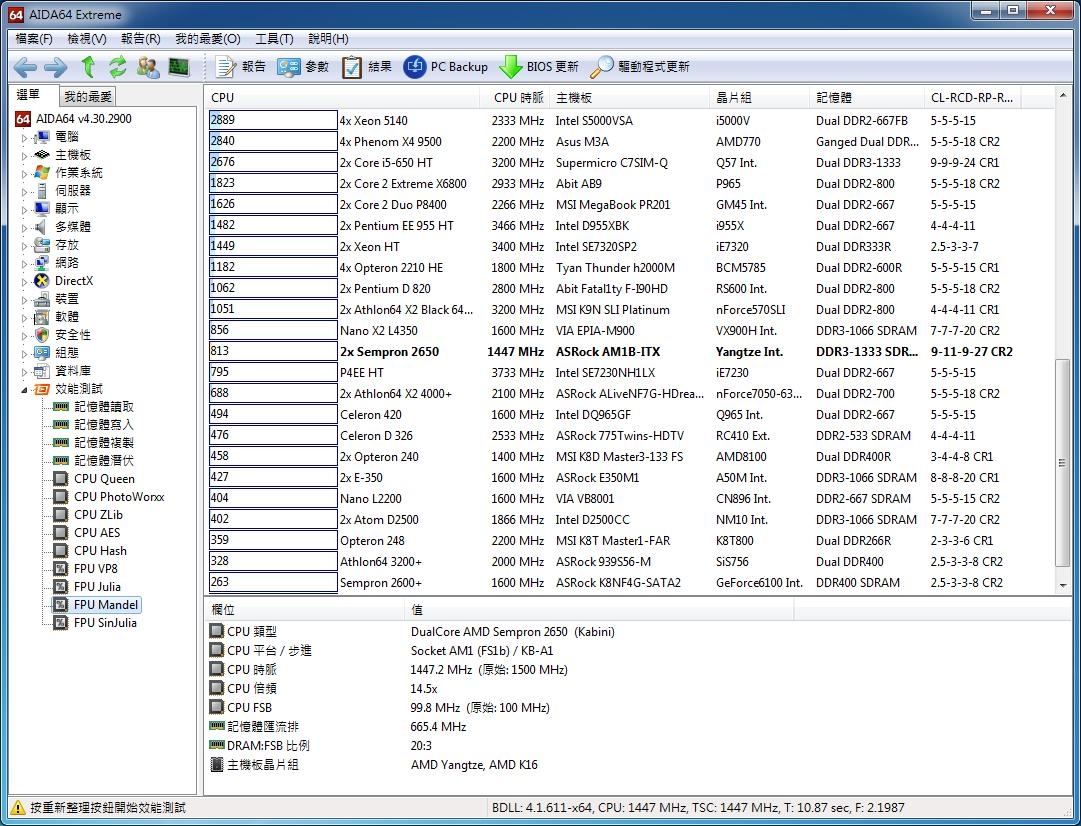Expand the DirectX tree node
Screen dimensions: 1081x826
click(x=24, y=281)
